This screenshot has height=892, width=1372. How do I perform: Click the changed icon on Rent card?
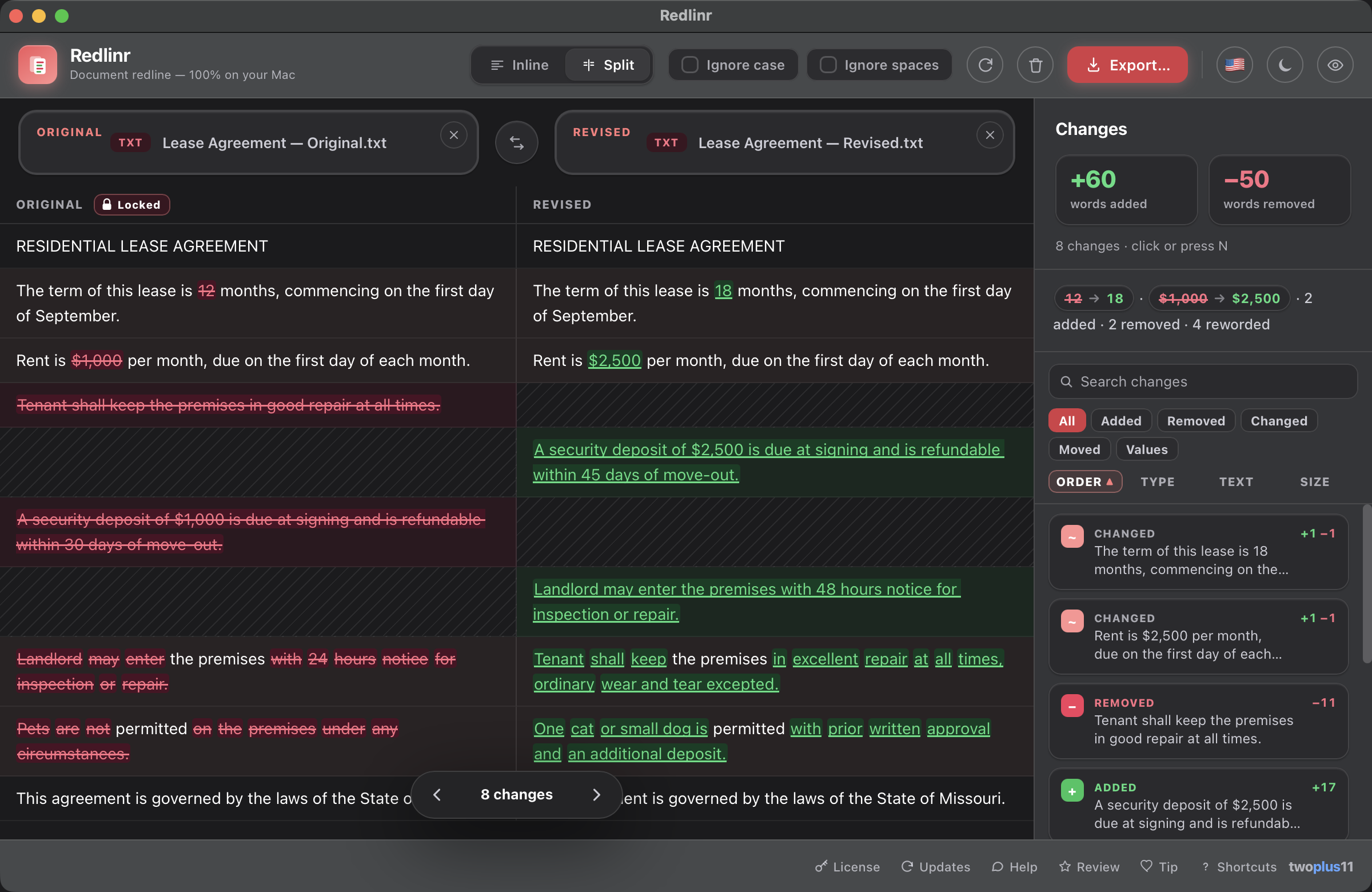coord(1072,621)
